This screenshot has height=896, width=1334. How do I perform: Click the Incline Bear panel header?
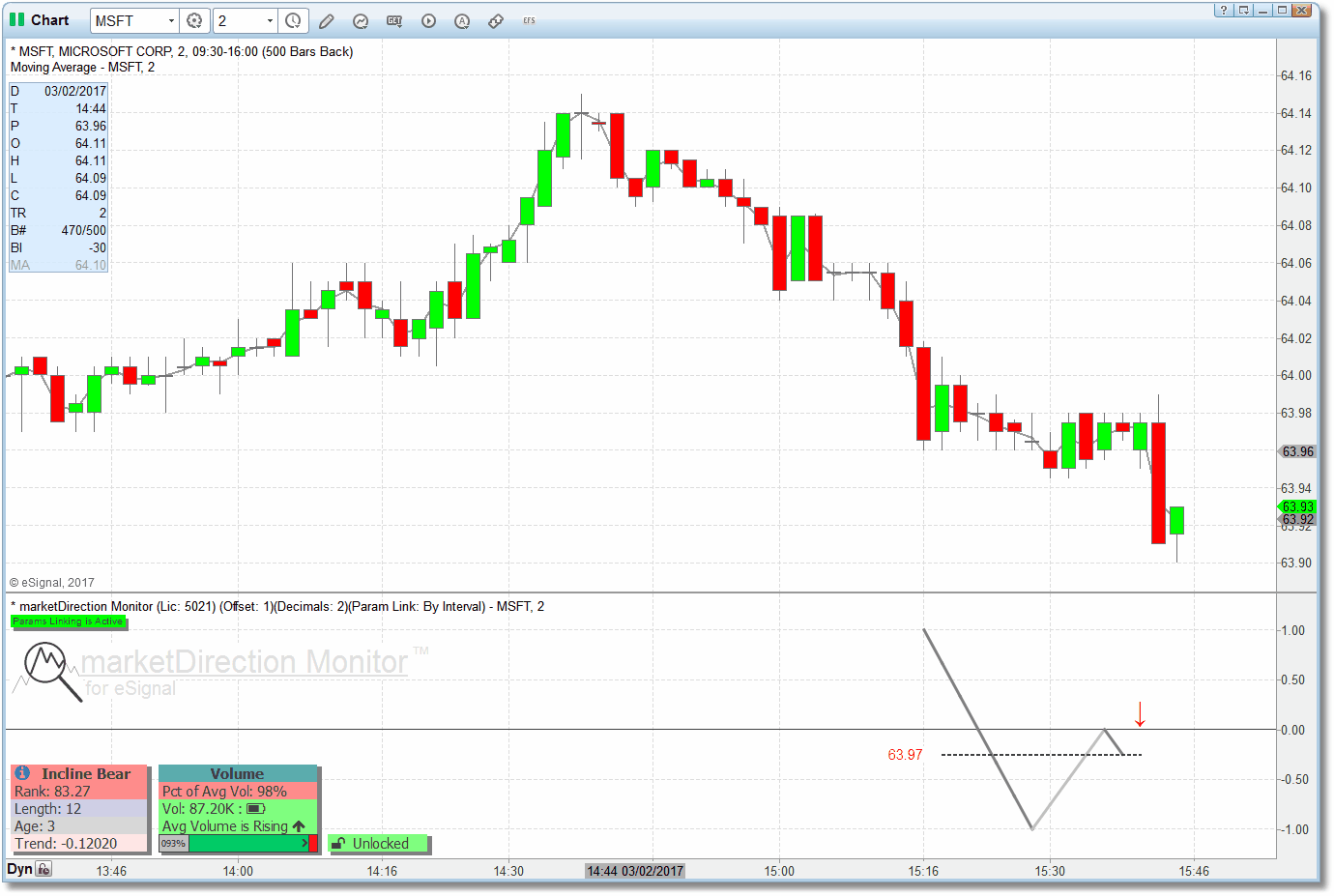coord(79,773)
